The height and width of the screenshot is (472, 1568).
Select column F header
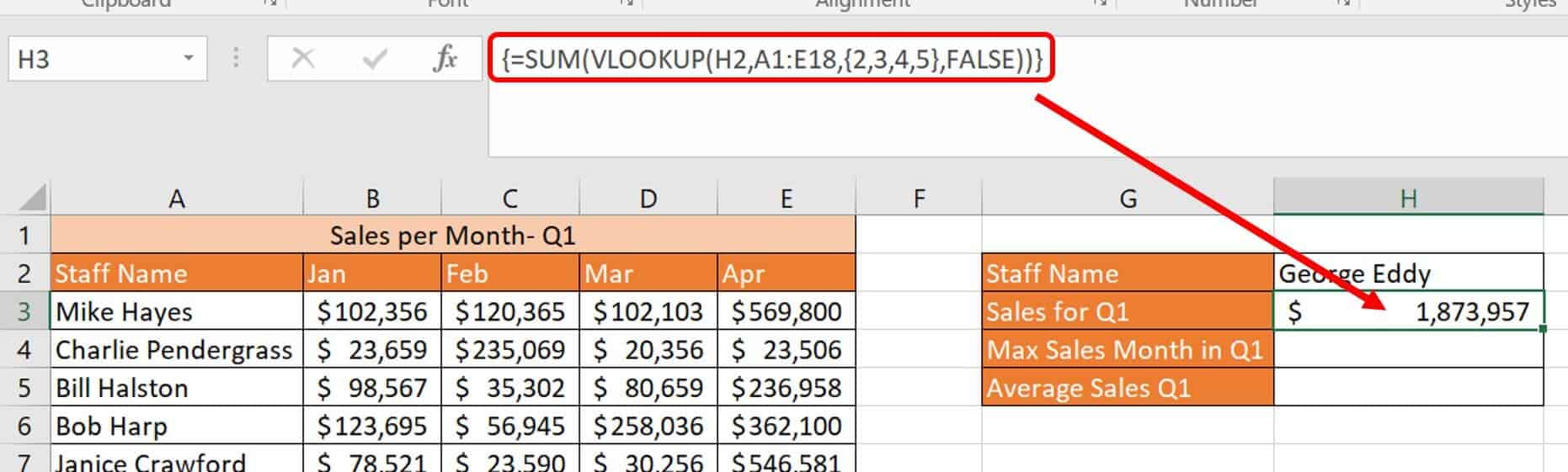pos(918,199)
